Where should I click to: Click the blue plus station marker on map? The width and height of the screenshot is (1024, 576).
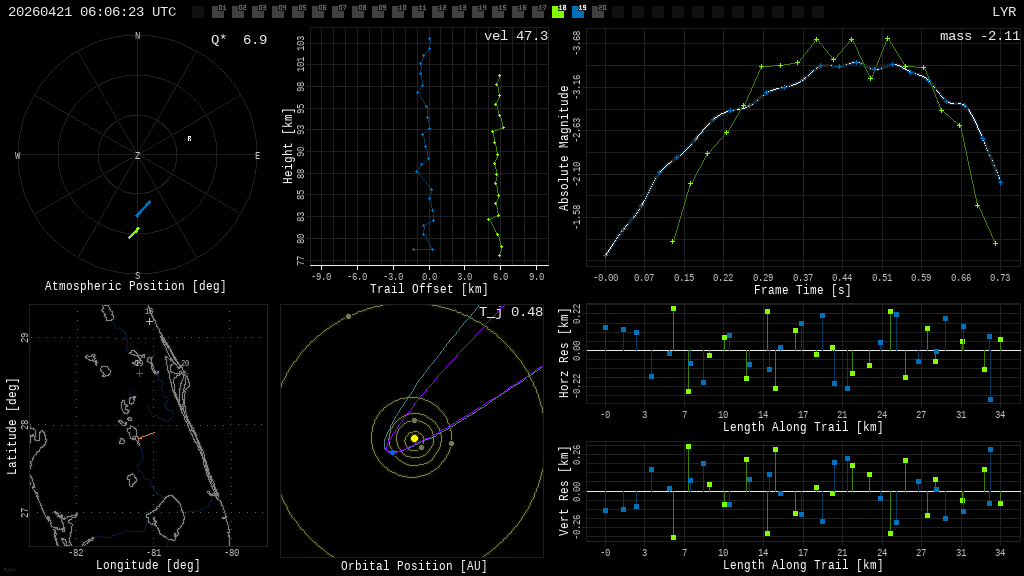[139, 374]
